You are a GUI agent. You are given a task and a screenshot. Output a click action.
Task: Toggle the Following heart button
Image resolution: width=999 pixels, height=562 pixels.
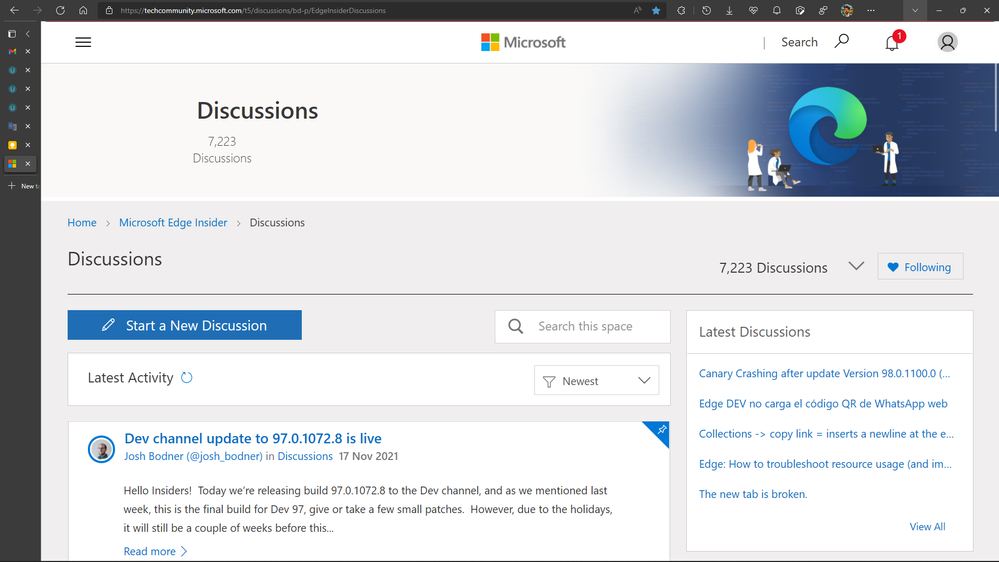click(x=920, y=266)
